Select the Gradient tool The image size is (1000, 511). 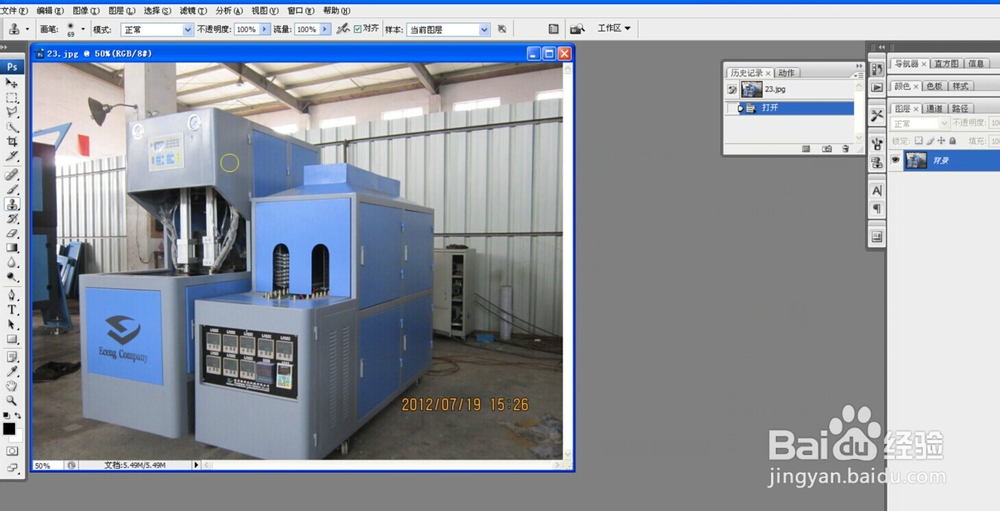click(x=11, y=248)
